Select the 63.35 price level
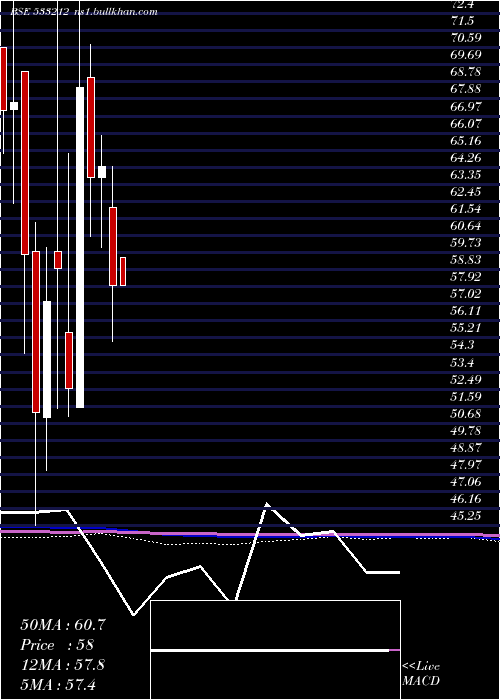The image size is (500, 700). [466, 175]
